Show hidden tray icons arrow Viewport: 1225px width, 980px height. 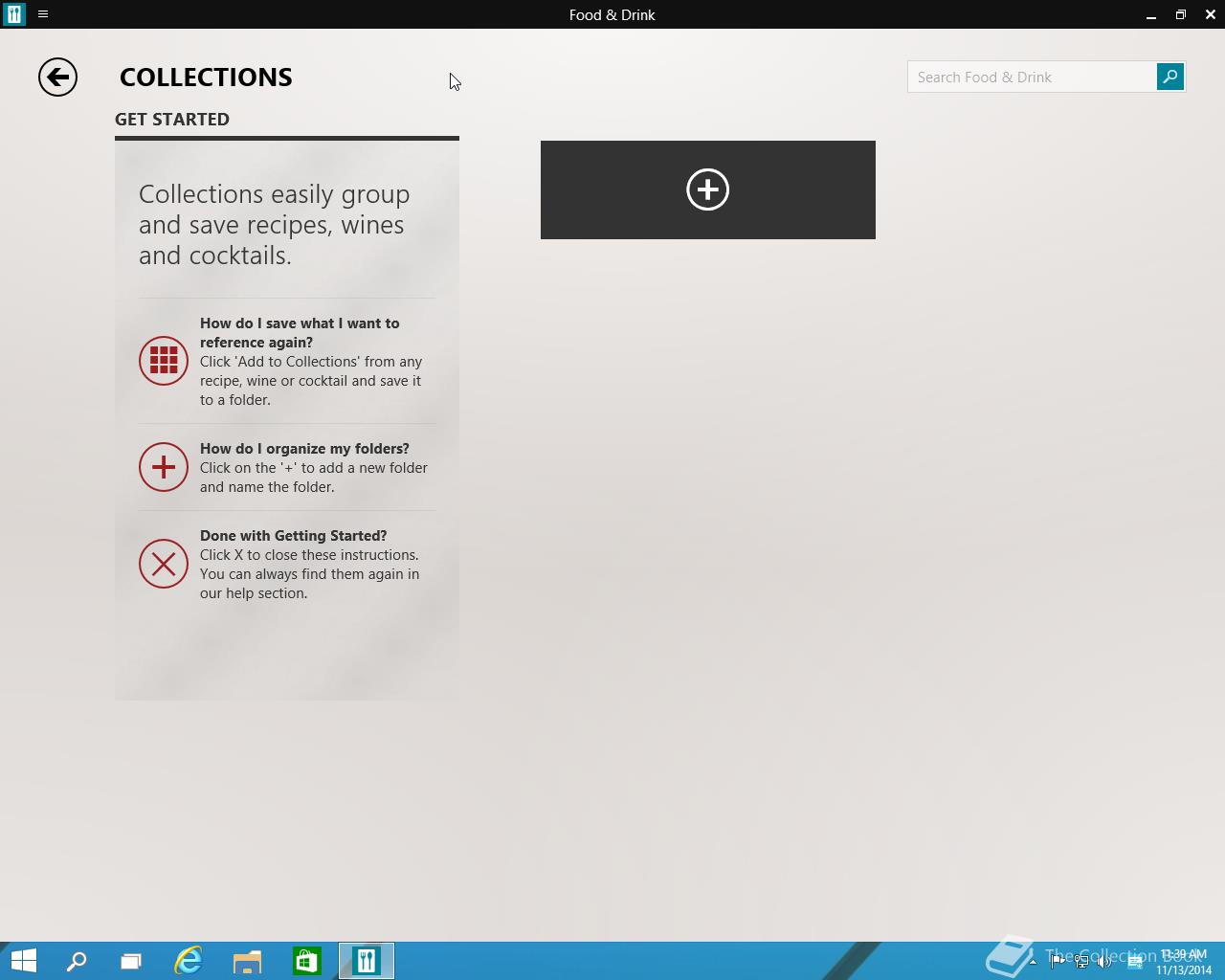click(1033, 962)
